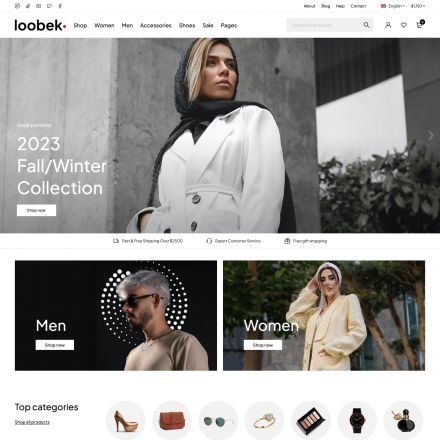The height and width of the screenshot is (440, 440).
Task: Open the Accessories menu item
Action: 156,25
